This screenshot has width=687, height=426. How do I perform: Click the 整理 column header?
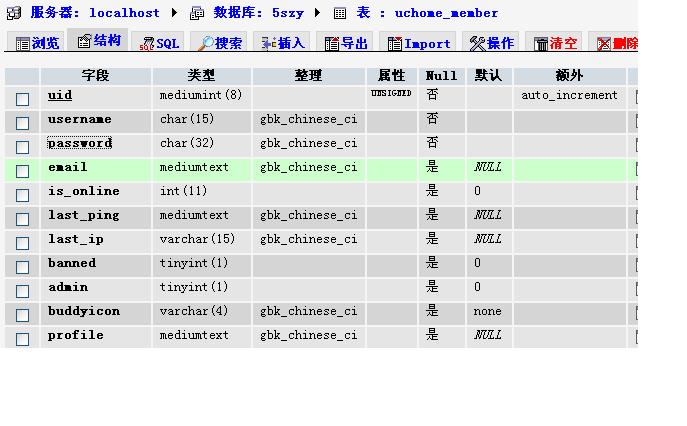[x=308, y=76]
